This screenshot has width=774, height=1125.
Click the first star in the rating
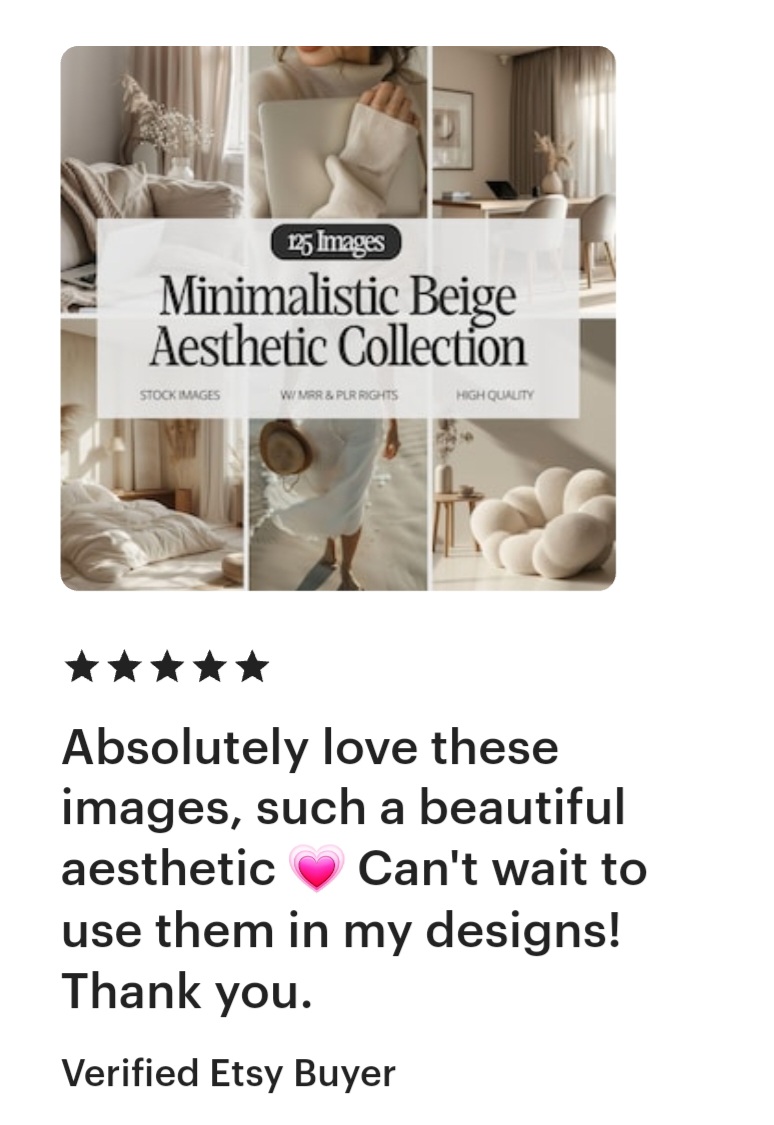(x=82, y=667)
